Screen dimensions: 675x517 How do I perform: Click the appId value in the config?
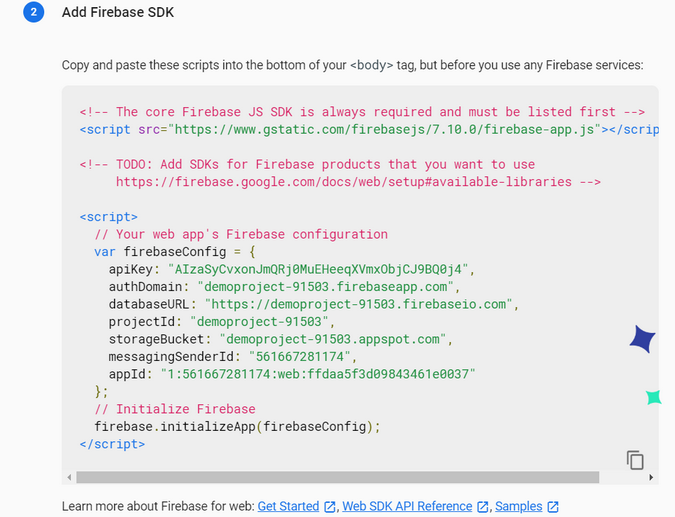318,374
